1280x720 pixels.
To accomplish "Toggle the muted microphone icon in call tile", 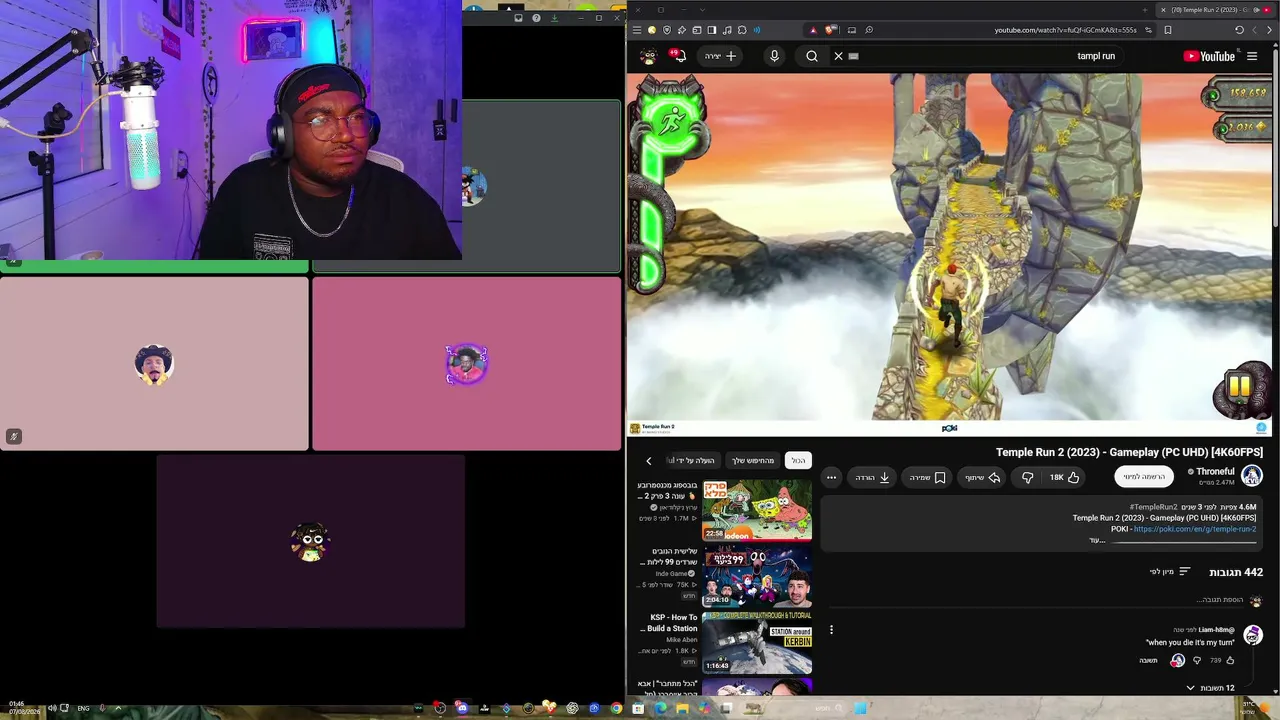I will point(14,436).
